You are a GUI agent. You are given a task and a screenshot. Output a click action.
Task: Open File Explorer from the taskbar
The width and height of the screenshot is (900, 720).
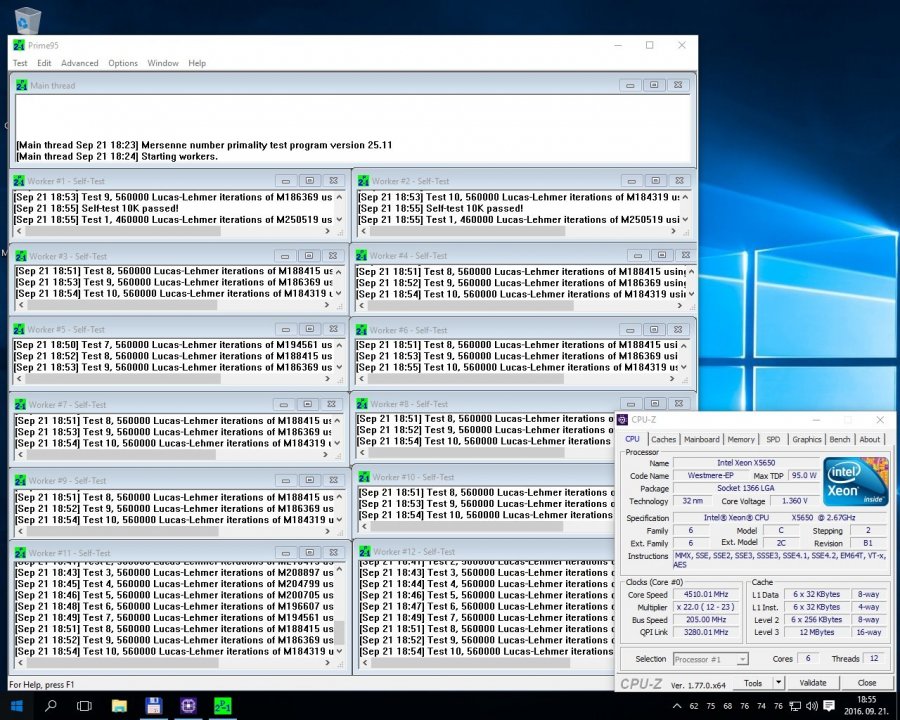click(119, 706)
